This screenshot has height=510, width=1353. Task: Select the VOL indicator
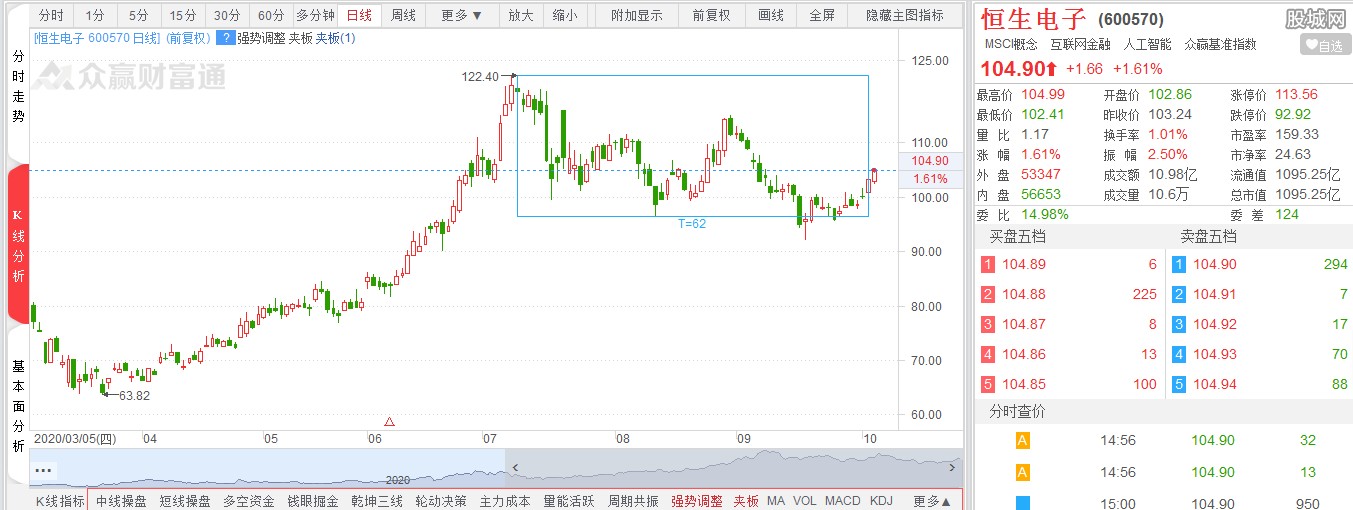pos(805,501)
